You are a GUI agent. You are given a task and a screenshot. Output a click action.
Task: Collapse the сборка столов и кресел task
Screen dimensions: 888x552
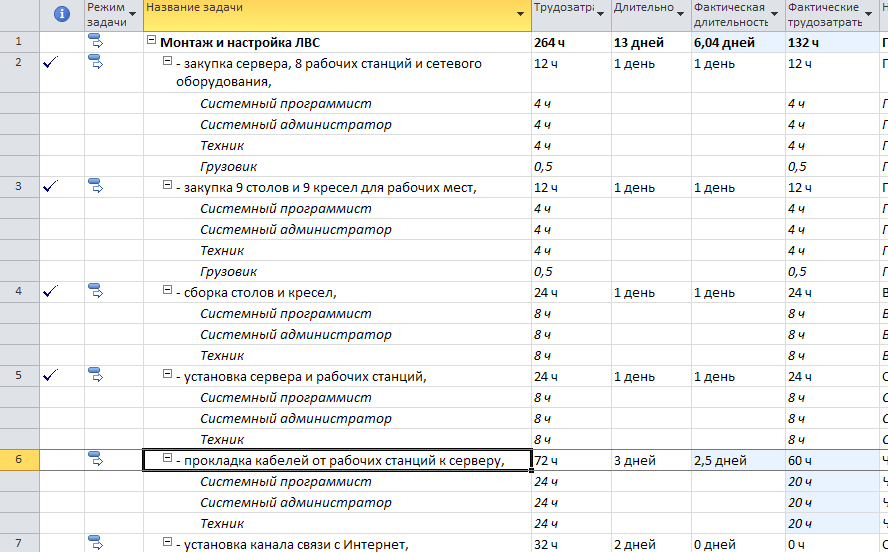coord(167,289)
